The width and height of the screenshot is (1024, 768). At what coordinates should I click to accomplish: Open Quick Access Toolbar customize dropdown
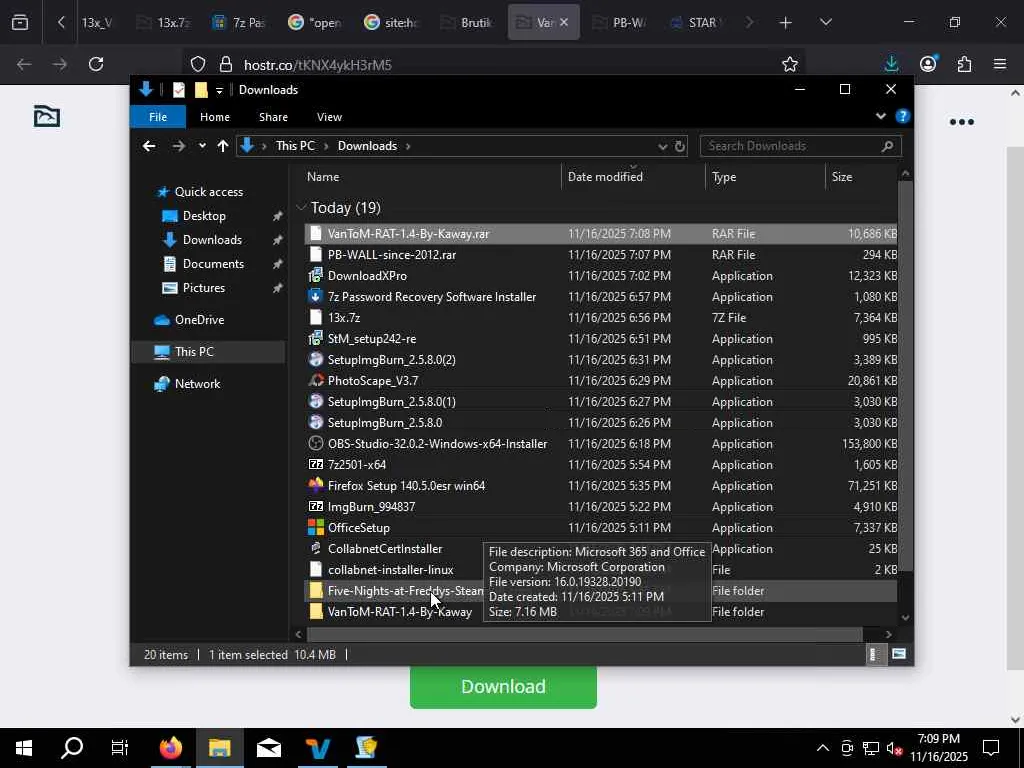219,90
